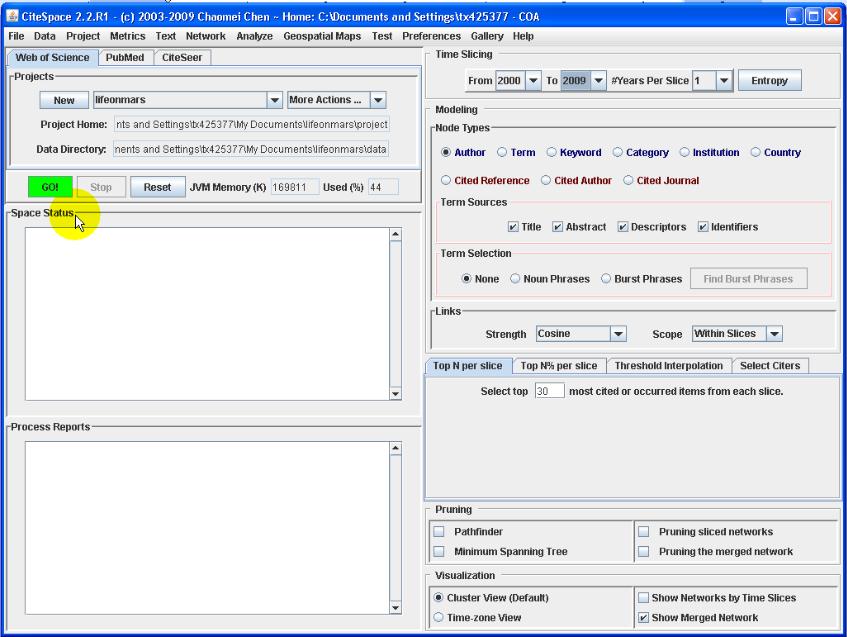The image size is (847, 637).
Task: Select the Term node type
Action: pyautogui.click(x=502, y=152)
